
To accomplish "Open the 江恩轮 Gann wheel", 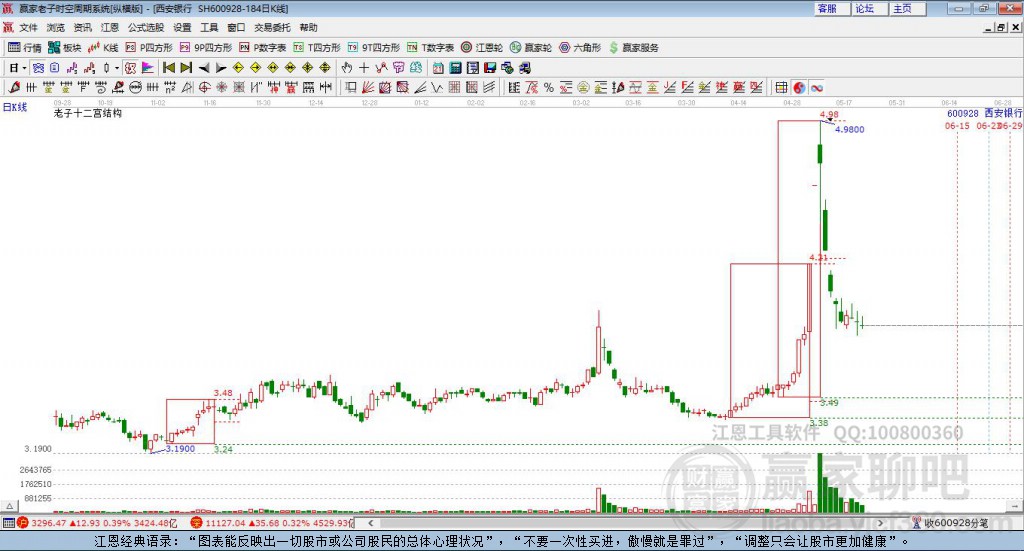I will [482, 48].
